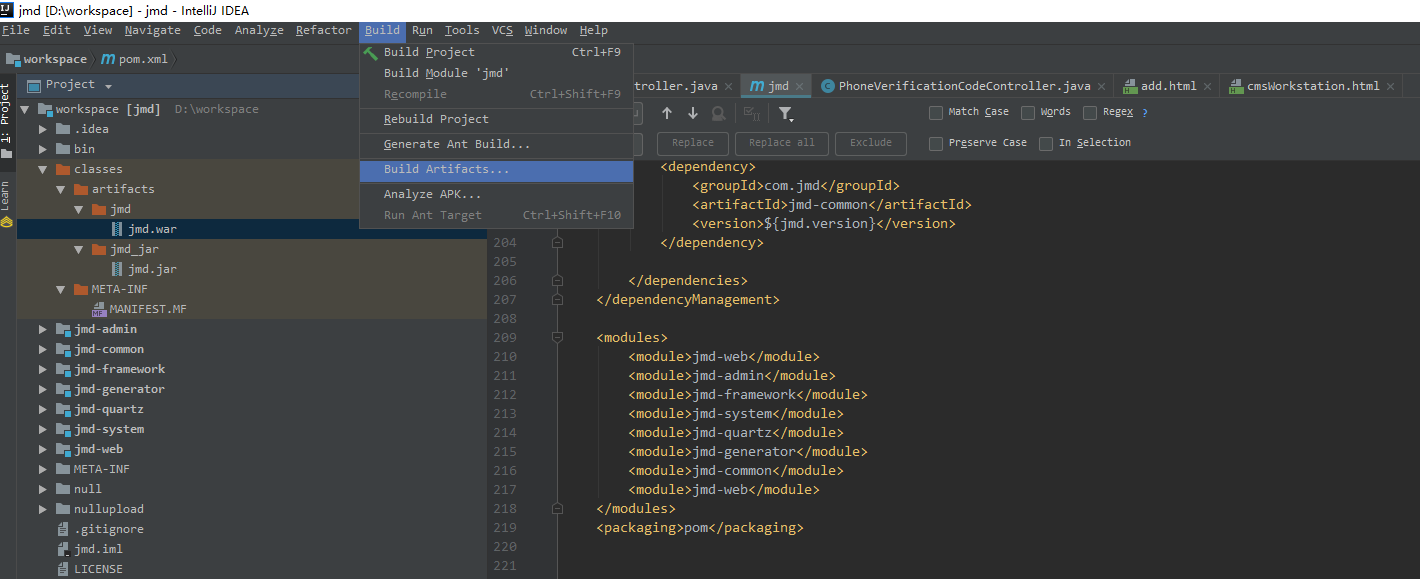Close the cmsWorkstation.html tab
This screenshot has height=579, width=1420.
[x=1389, y=86]
